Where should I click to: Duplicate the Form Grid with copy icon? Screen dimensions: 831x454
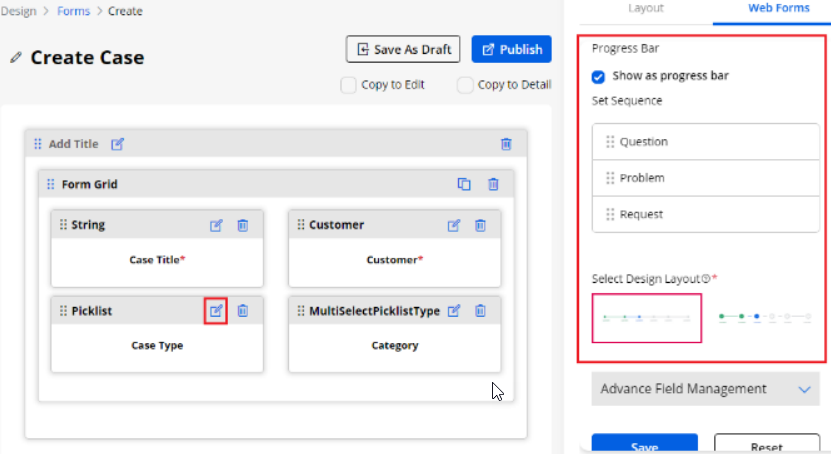(x=464, y=184)
